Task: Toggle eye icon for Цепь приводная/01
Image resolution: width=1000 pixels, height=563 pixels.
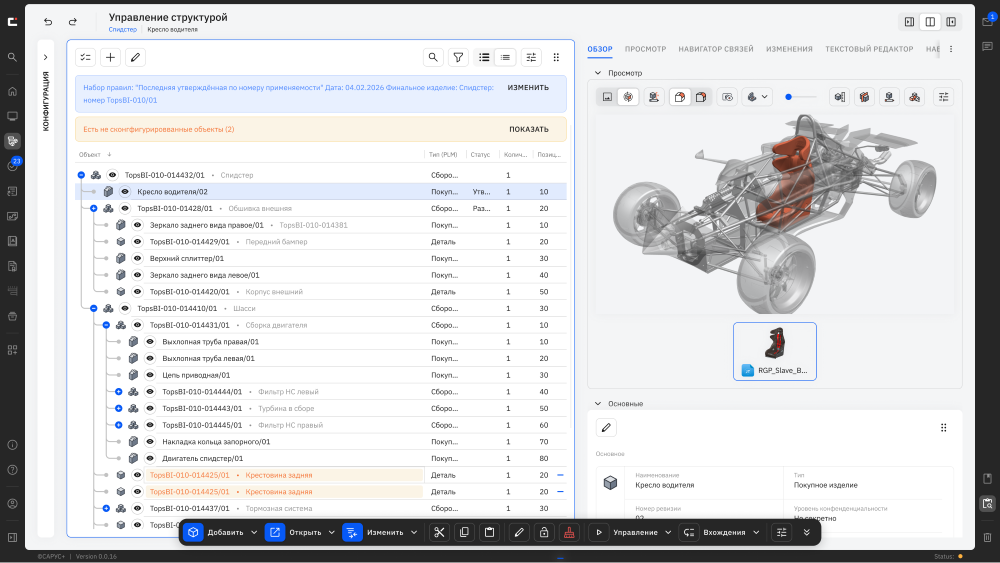Action: click(x=150, y=375)
